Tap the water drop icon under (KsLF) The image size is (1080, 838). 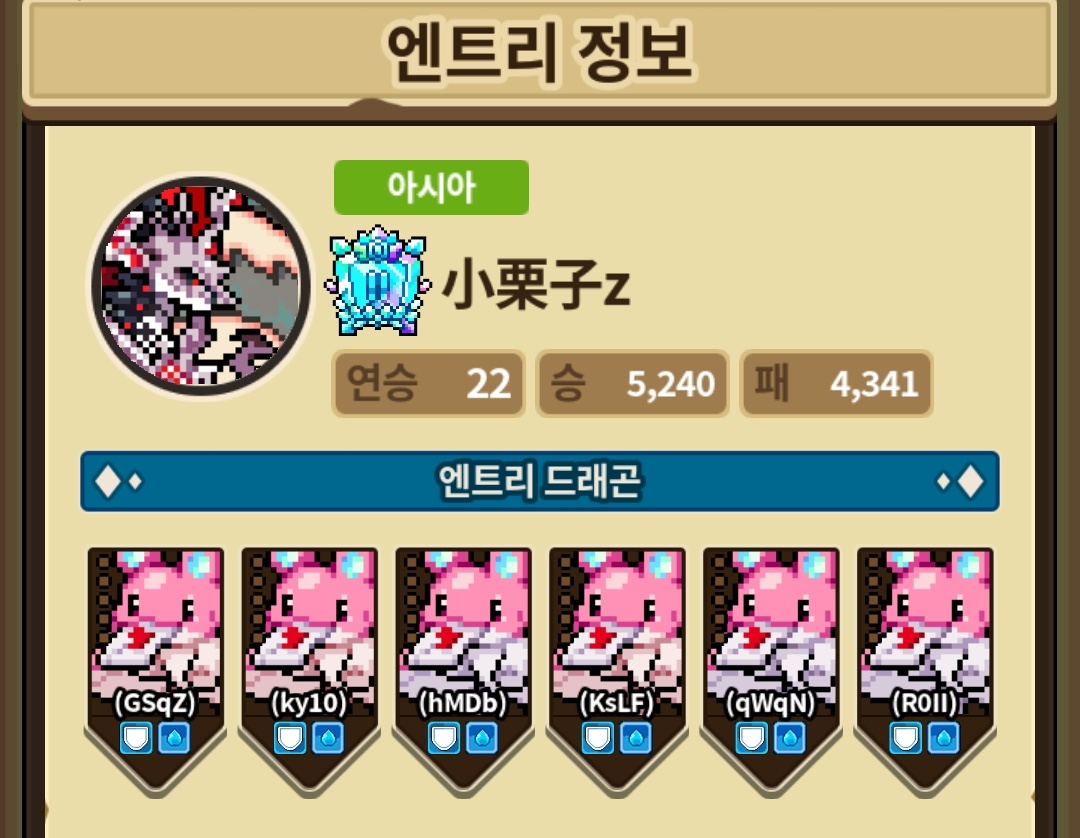tap(636, 738)
